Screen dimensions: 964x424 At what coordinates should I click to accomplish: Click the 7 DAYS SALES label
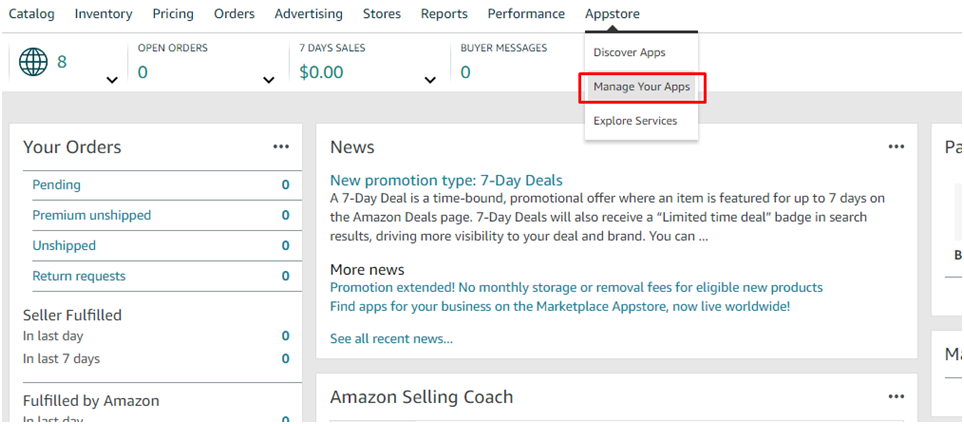point(332,48)
